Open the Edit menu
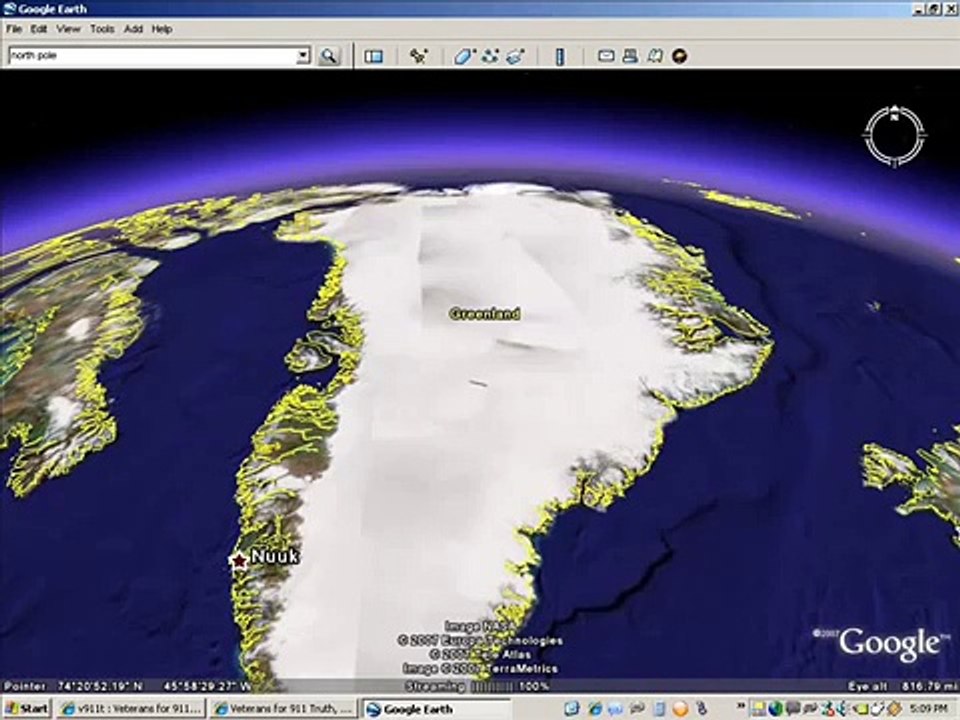This screenshot has height=720, width=960. coord(39,29)
